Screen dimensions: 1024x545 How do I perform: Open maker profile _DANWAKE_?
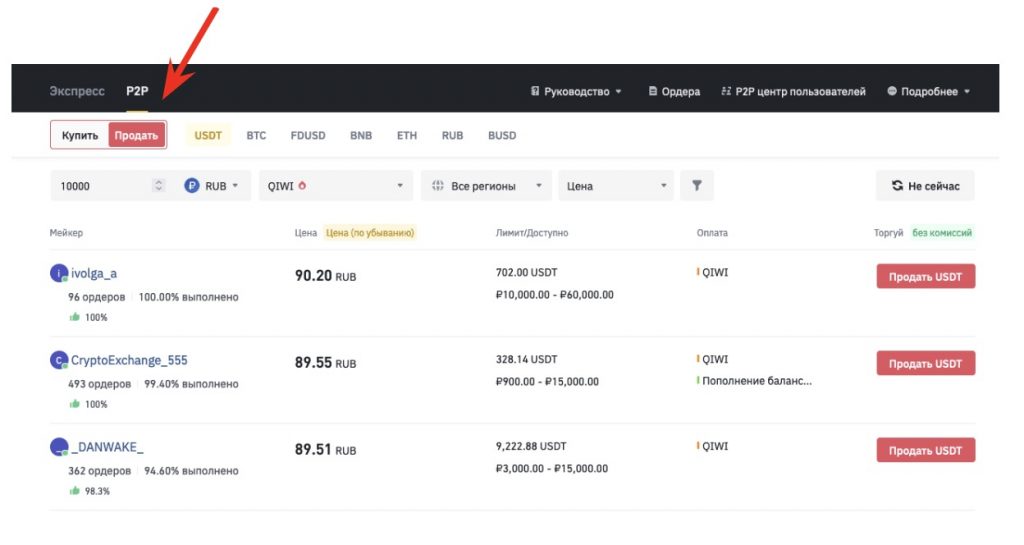[x=107, y=447]
